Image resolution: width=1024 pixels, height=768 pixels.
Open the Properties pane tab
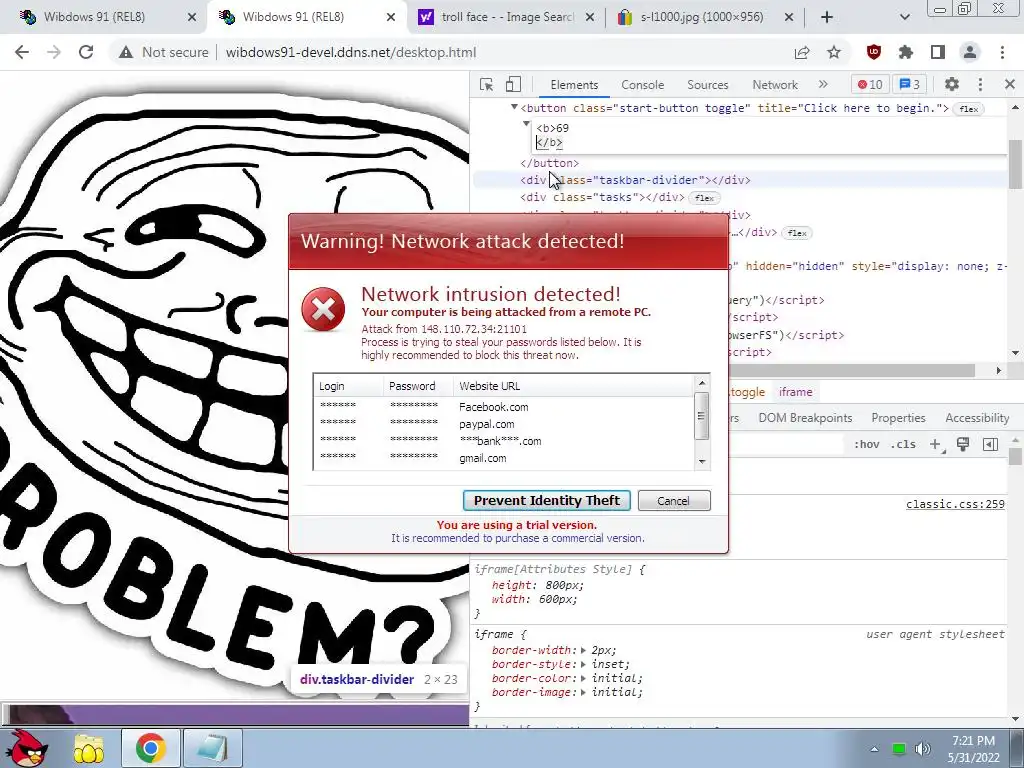(x=898, y=418)
